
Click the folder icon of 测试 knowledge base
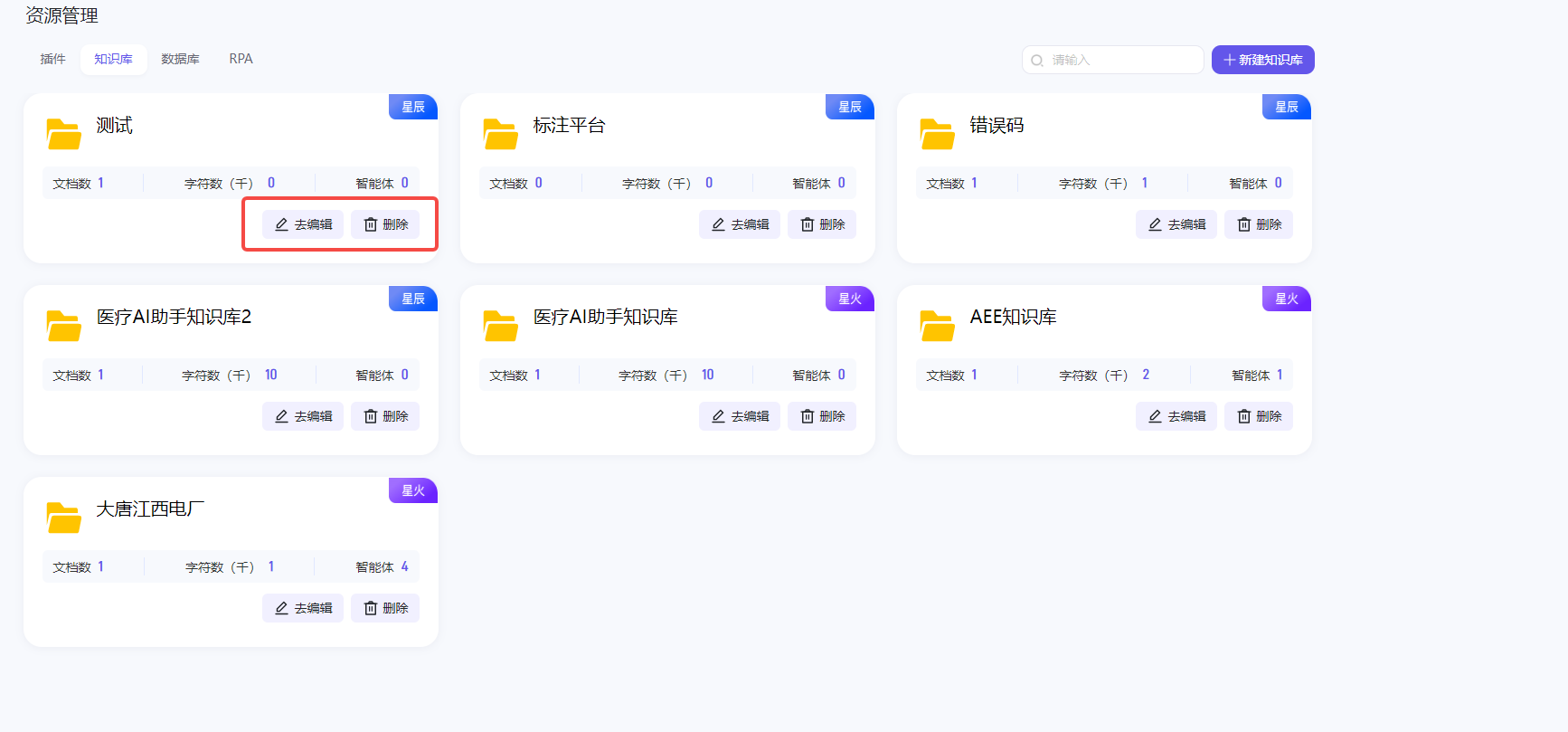[63, 134]
